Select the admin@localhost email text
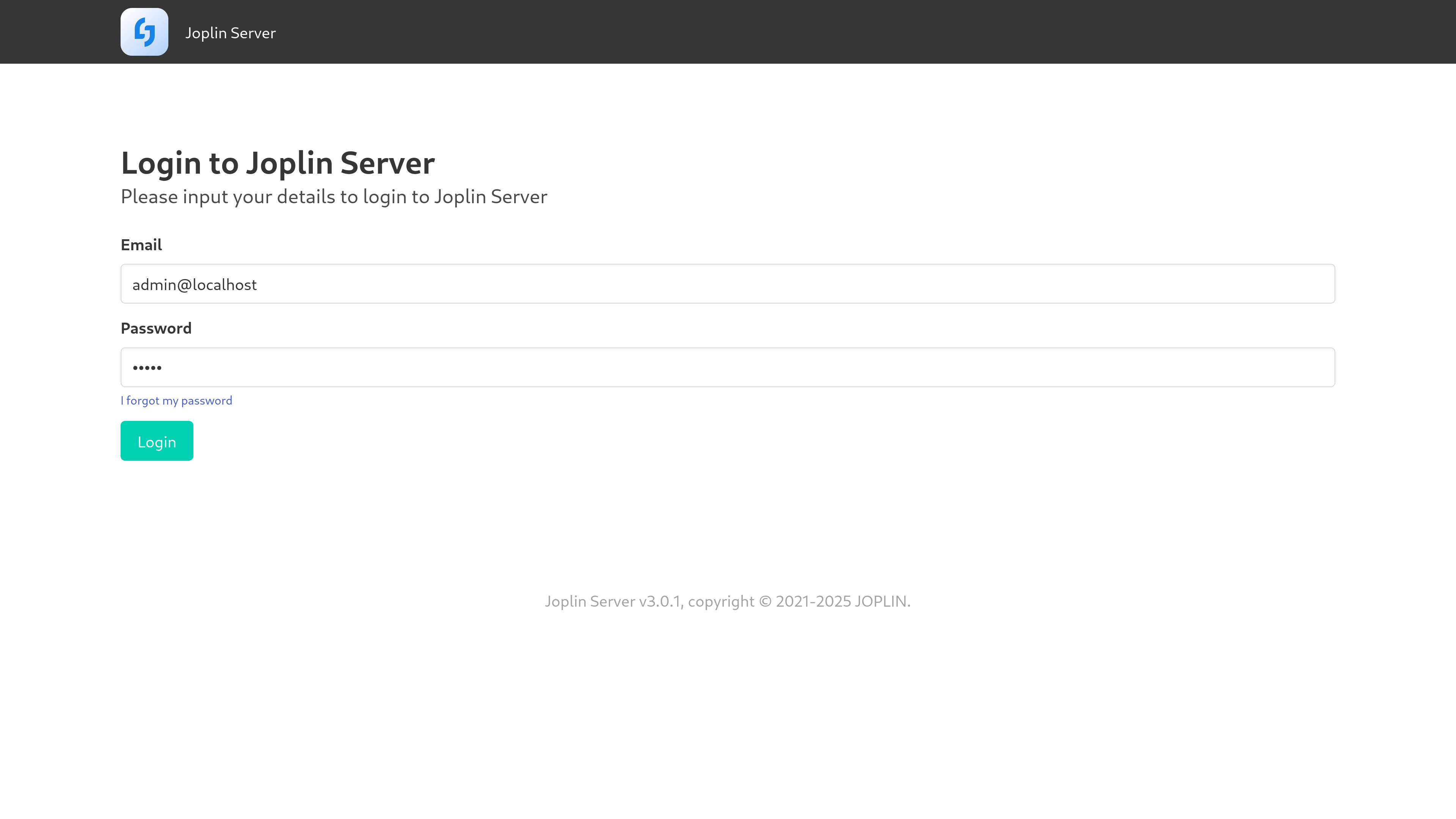Viewport: 1456px width, 819px height. coord(195,284)
